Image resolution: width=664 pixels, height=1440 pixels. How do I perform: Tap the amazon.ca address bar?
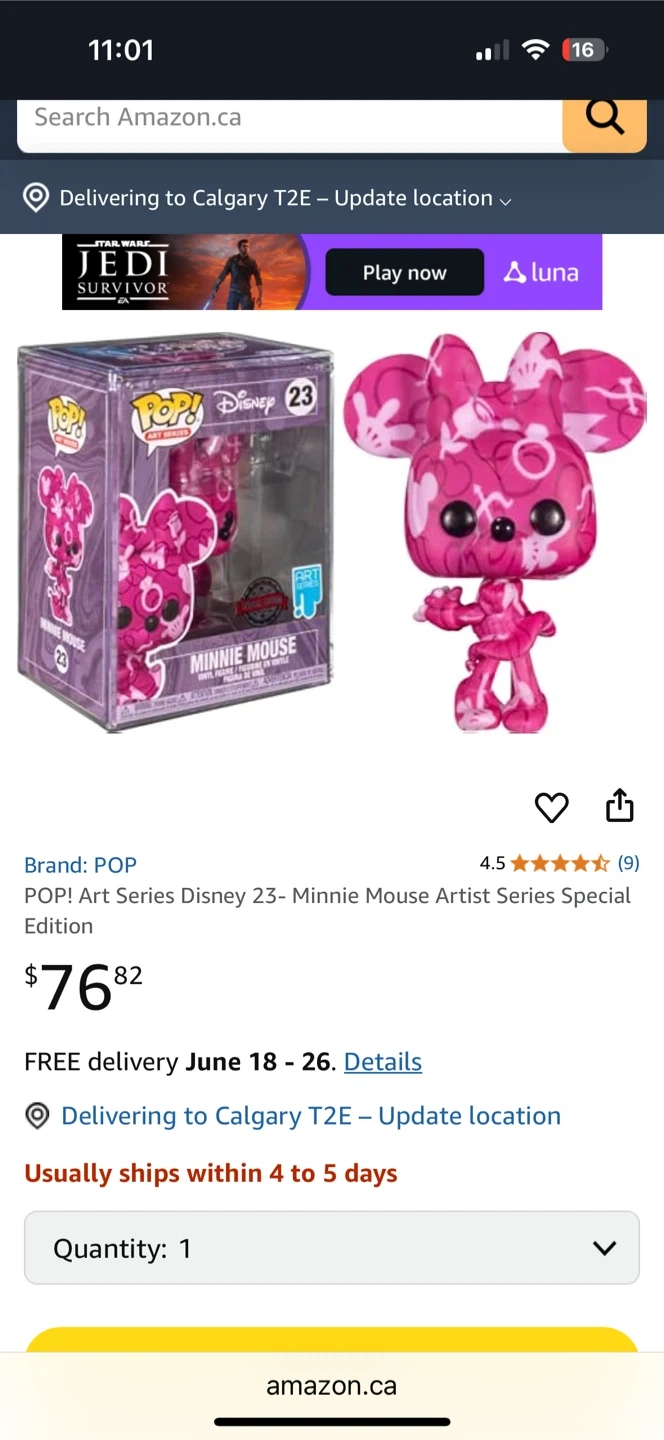[x=332, y=1386]
